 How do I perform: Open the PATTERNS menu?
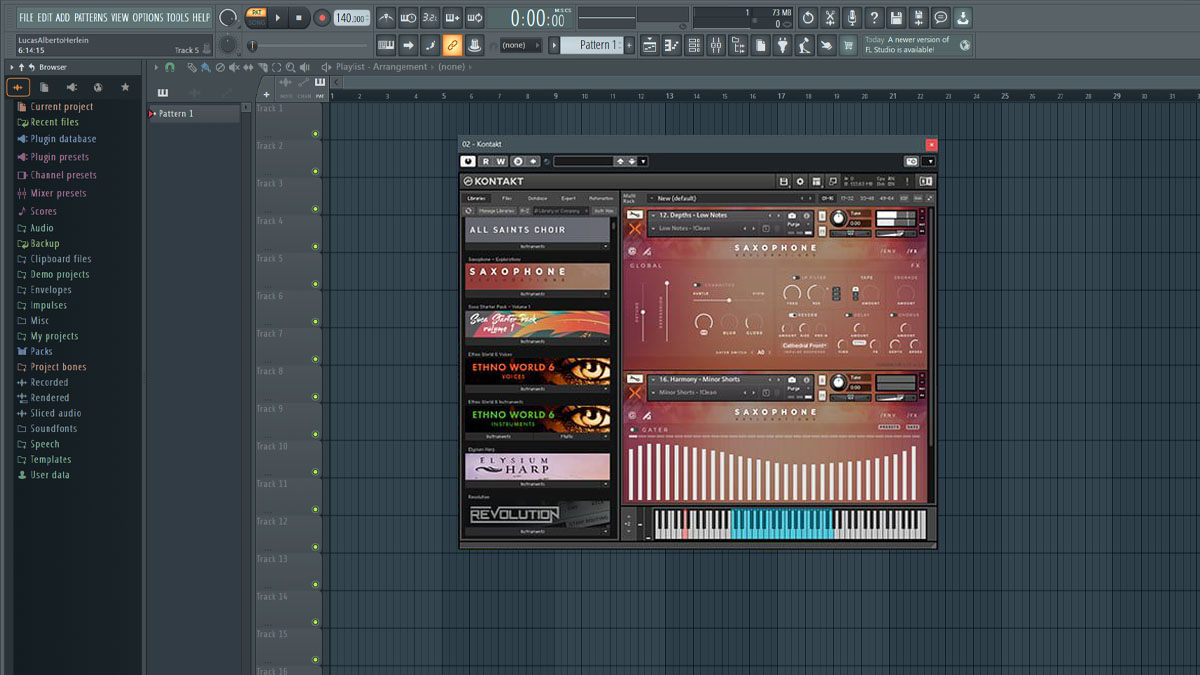90,17
